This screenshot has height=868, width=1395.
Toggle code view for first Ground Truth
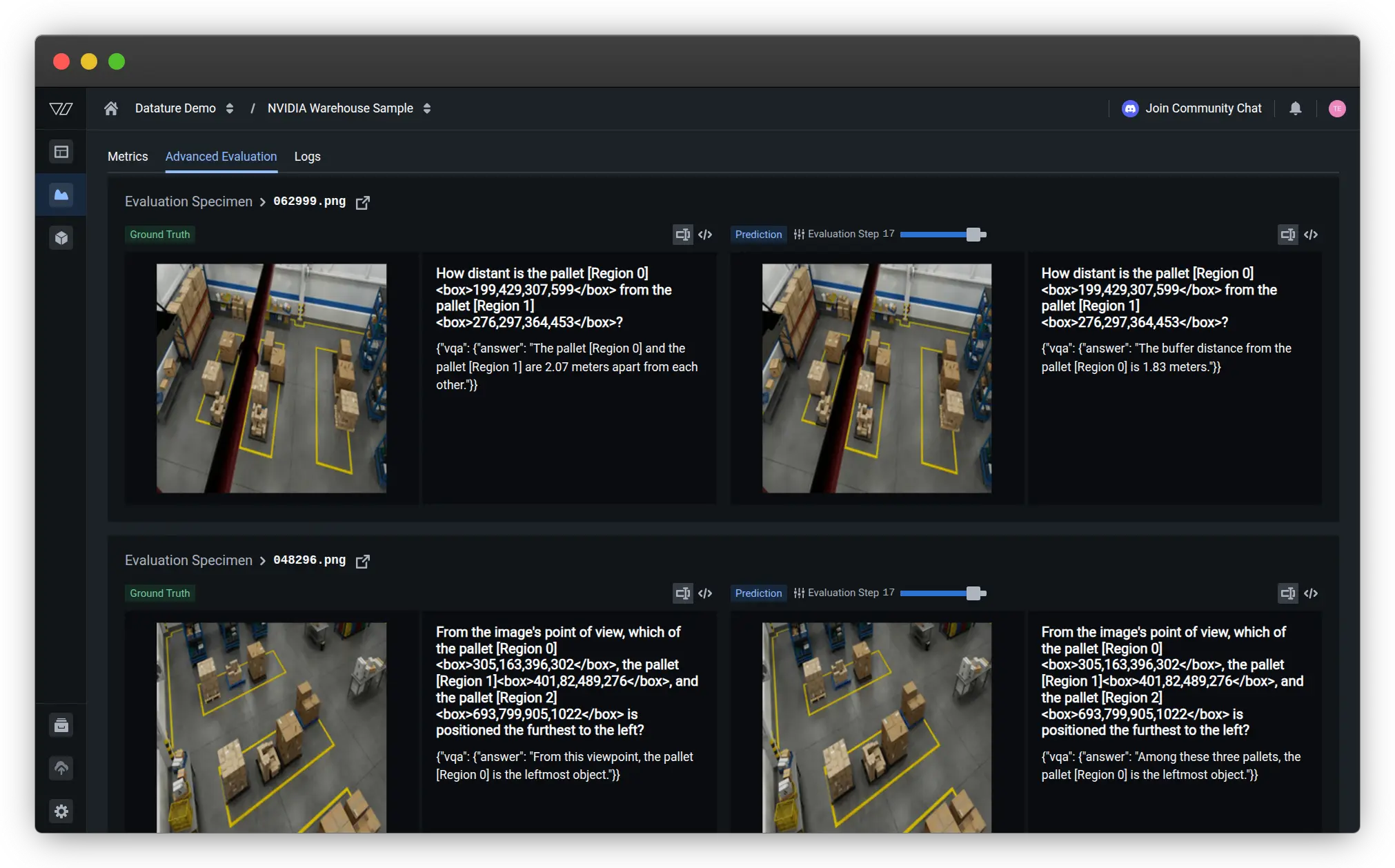click(705, 235)
